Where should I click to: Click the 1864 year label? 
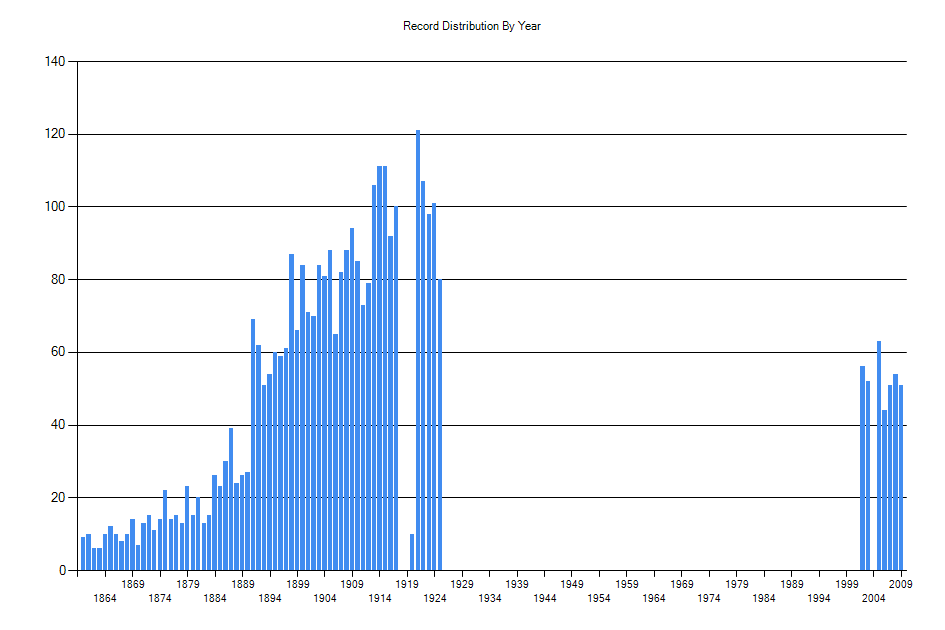coord(105,598)
